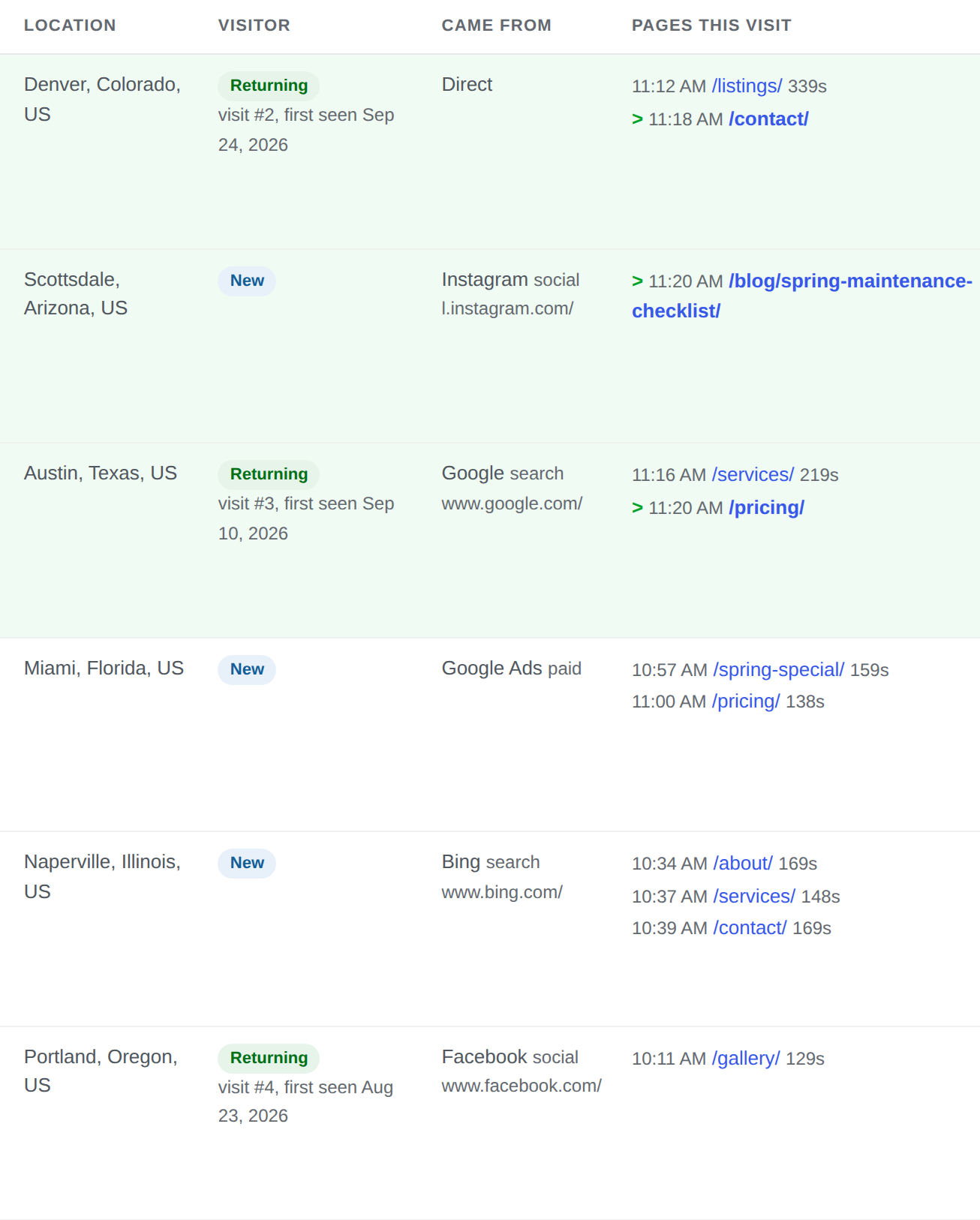Screen dimensions: 980x1220
Task: Select the Denver, Colorado, US location
Action: [102, 100]
